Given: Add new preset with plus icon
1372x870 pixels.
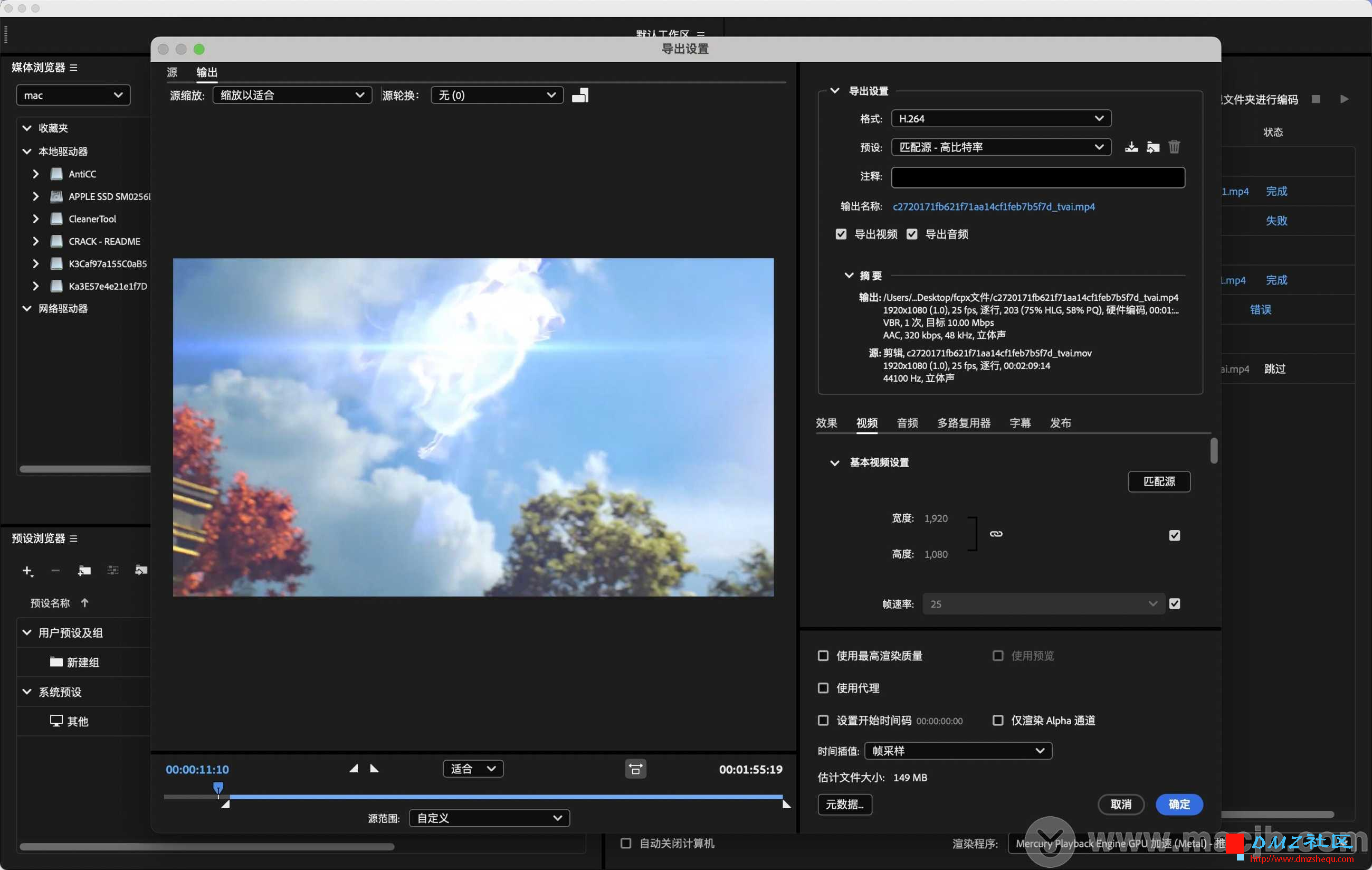Looking at the screenshot, I should (27, 571).
